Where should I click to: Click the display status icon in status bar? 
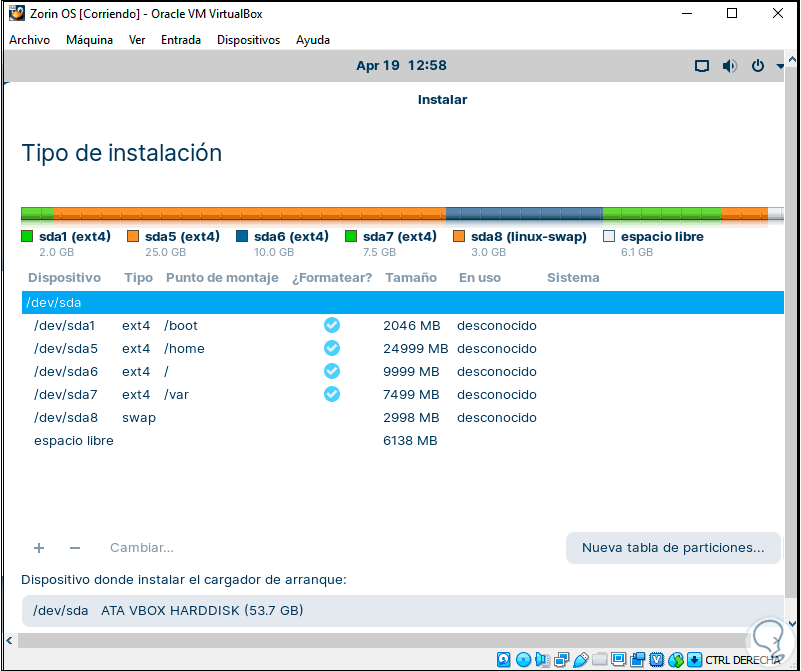point(619,659)
